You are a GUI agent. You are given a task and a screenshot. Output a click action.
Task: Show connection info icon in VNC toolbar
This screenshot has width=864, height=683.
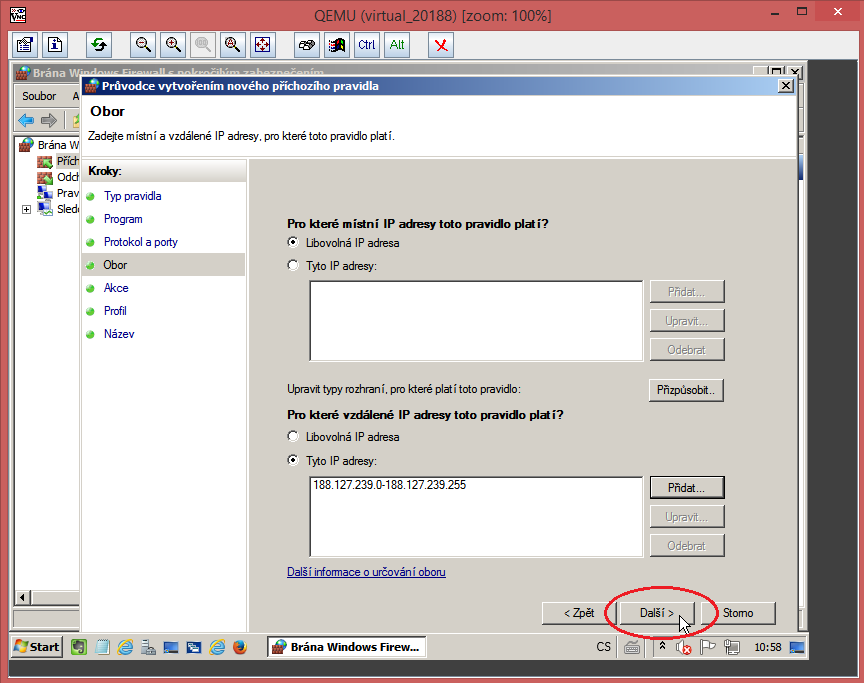click(x=55, y=45)
